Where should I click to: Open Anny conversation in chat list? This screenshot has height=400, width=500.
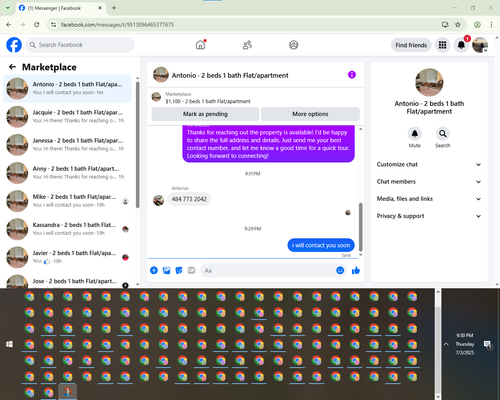click(x=67, y=173)
